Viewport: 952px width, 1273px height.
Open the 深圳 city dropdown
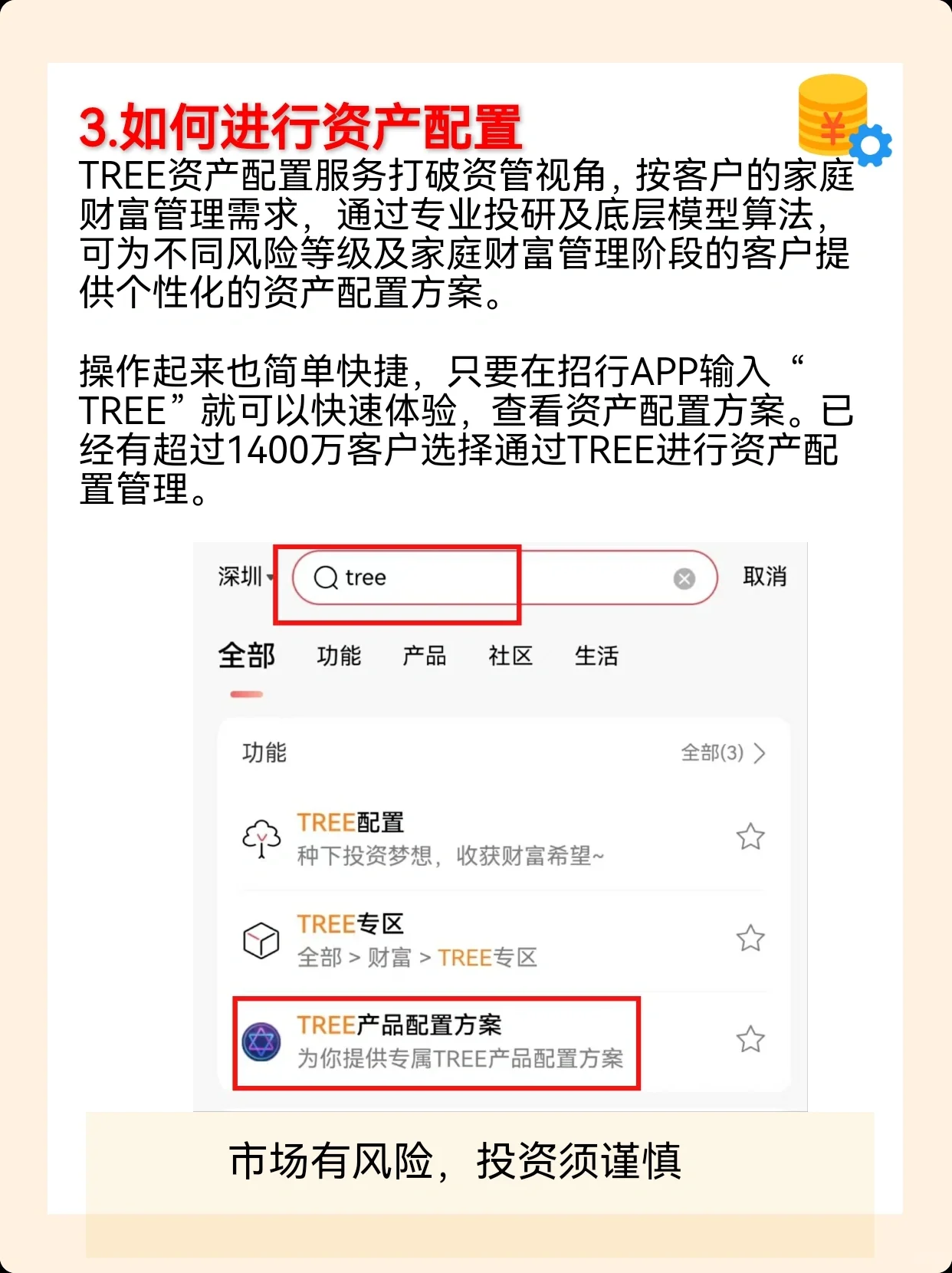click(245, 577)
